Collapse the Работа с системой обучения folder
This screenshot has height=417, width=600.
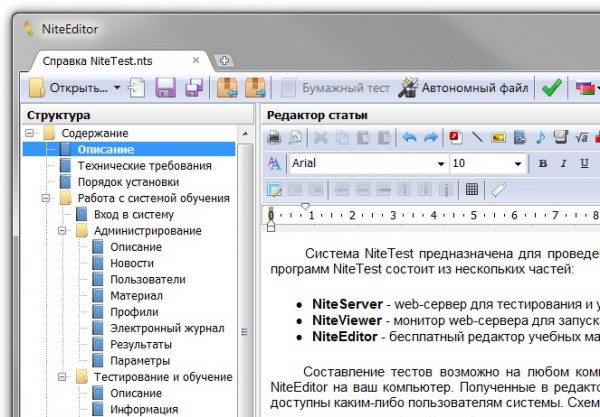pos(46,198)
